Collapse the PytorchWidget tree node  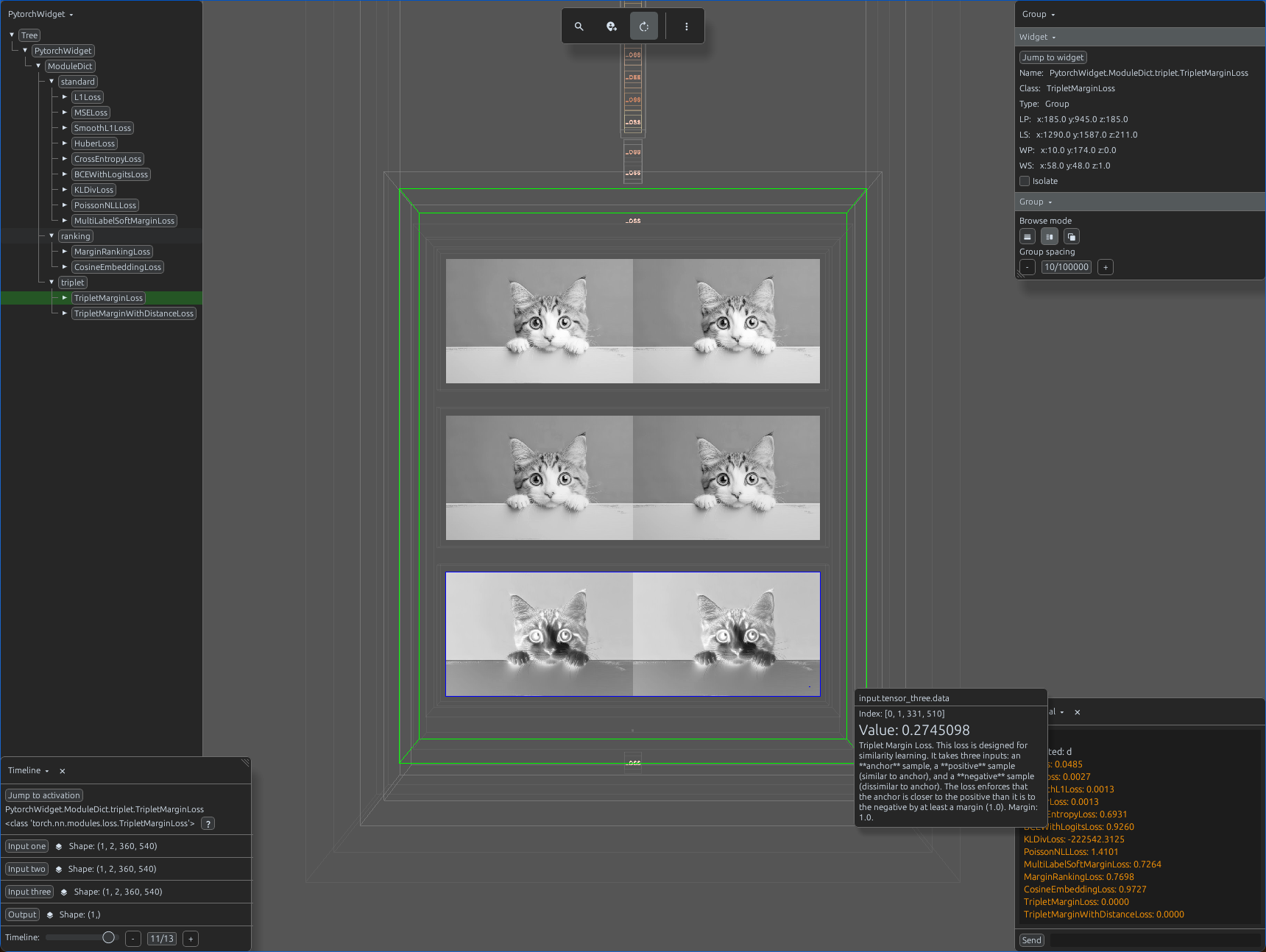tap(25, 50)
